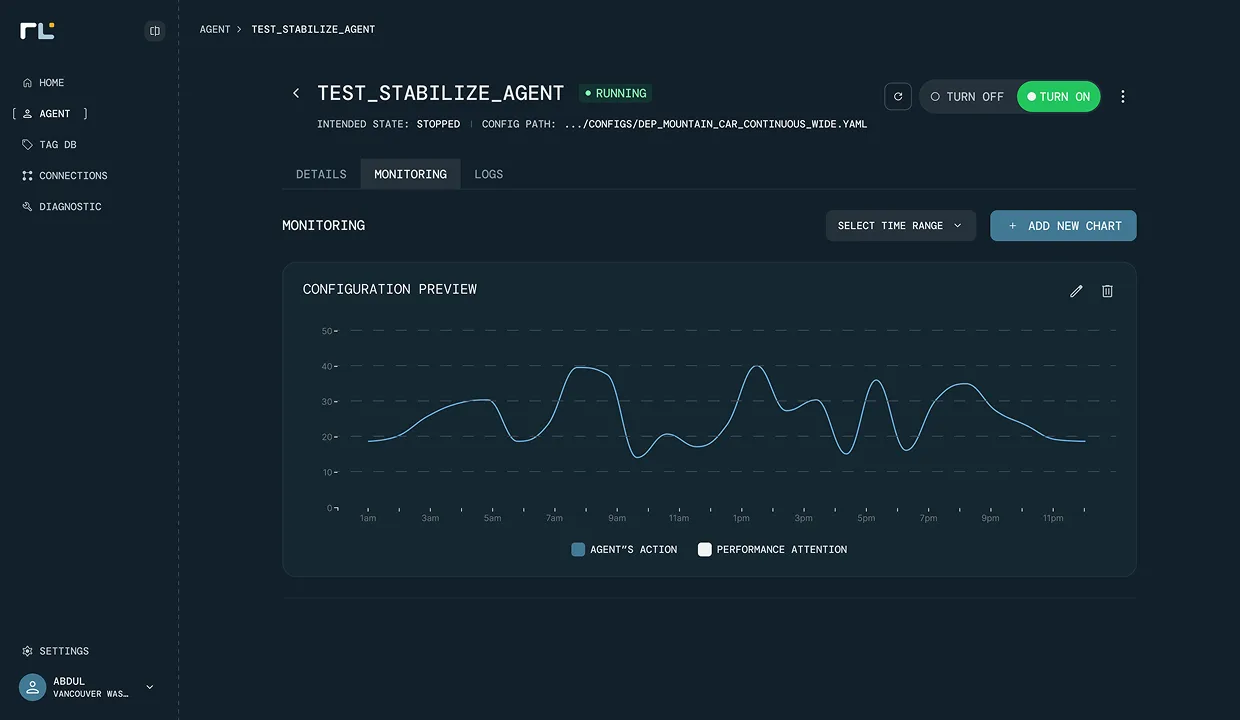Click the Agent breadcrumb link
The width and height of the screenshot is (1240, 720).
click(x=215, y=29)
